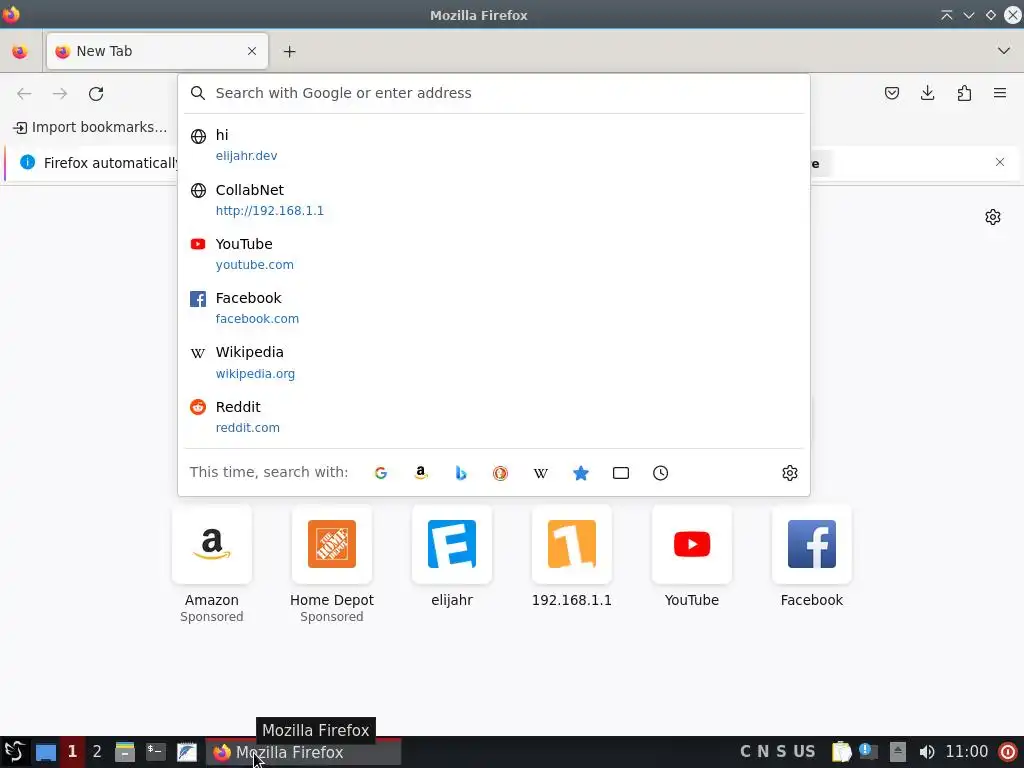Click the red power tray icon
The image size is (1024, 768).
coord(1008,752)
